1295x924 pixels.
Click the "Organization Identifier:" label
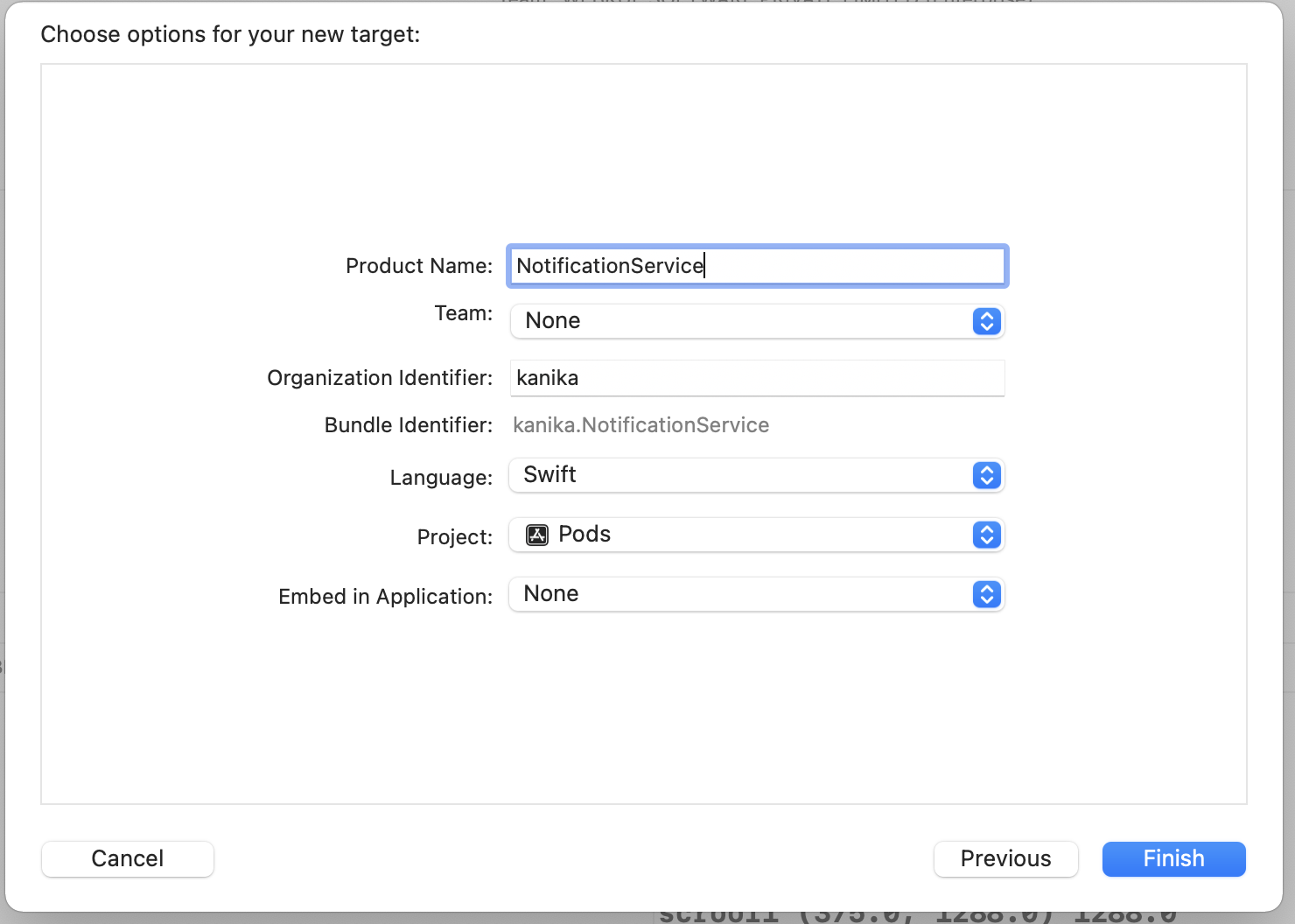[x=380, y=378]
